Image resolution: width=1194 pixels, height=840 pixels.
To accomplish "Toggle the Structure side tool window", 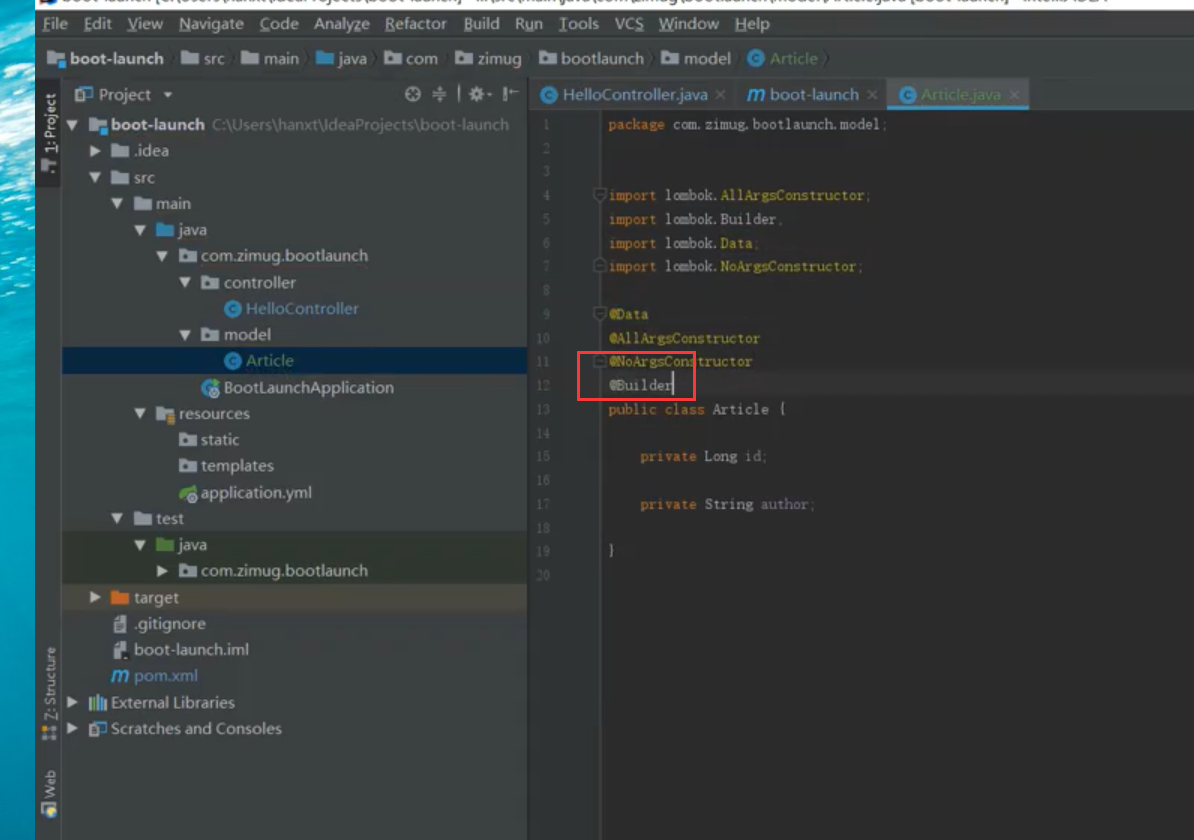I will tap(49, 693).
